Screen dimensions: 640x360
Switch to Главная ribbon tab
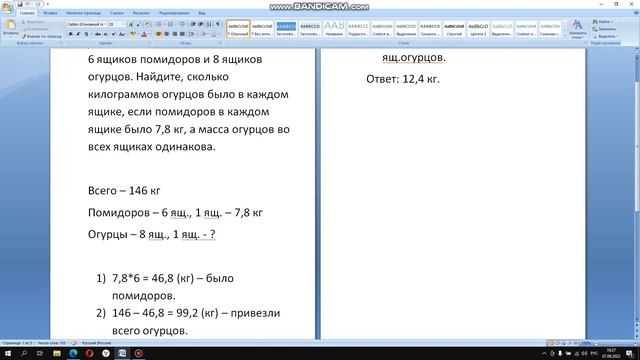(x=27, y=13)
